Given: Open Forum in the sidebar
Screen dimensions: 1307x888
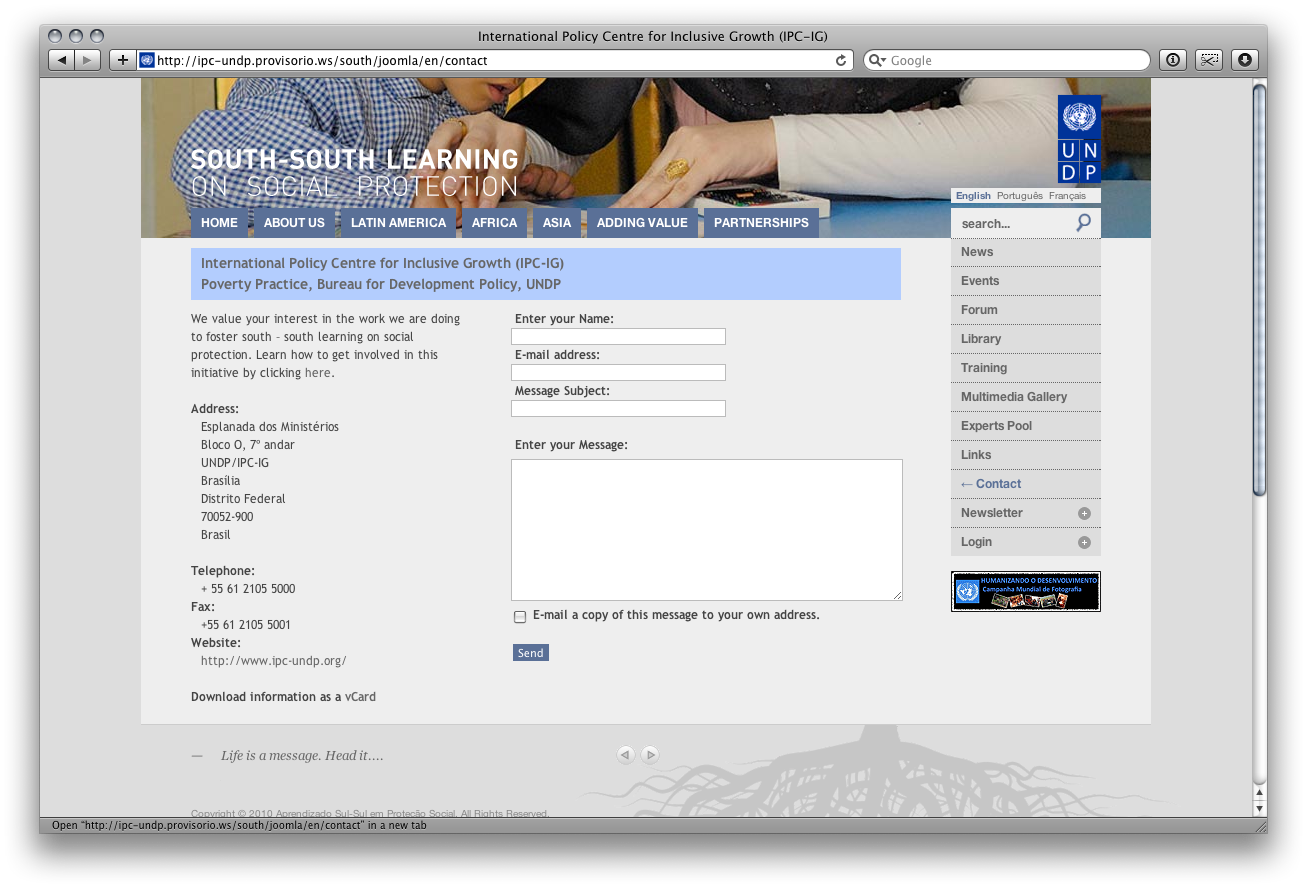Looking at the screenshot, I should 1026,310.
